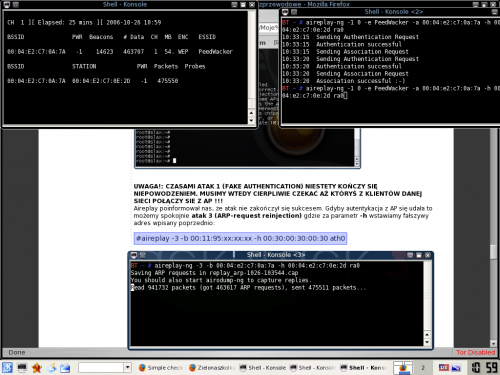Viewport: 500px width, 375px height.
Task: Open window menu icon of Shell - Konsole
Action: tap(7, 5)
